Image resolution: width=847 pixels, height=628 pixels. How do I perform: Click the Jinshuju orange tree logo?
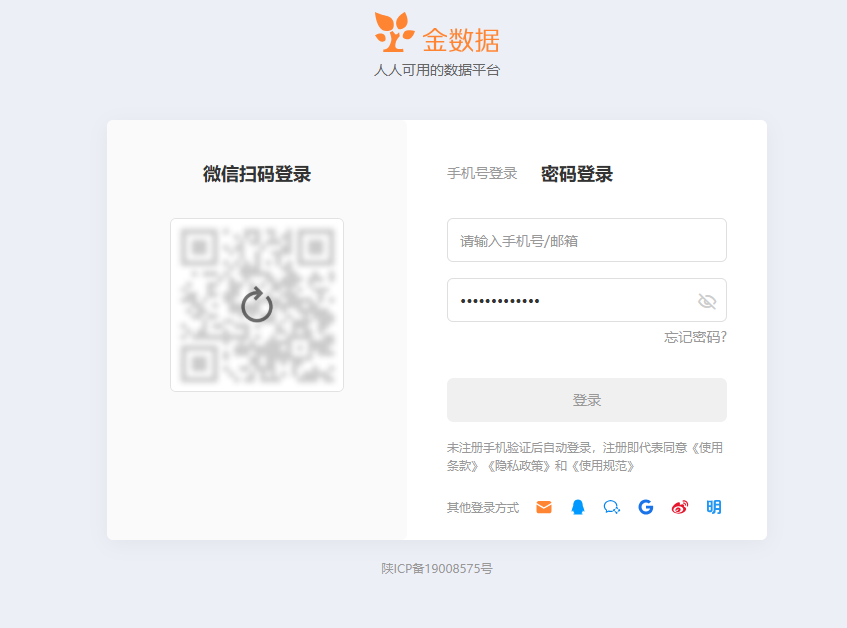[394, 32]
